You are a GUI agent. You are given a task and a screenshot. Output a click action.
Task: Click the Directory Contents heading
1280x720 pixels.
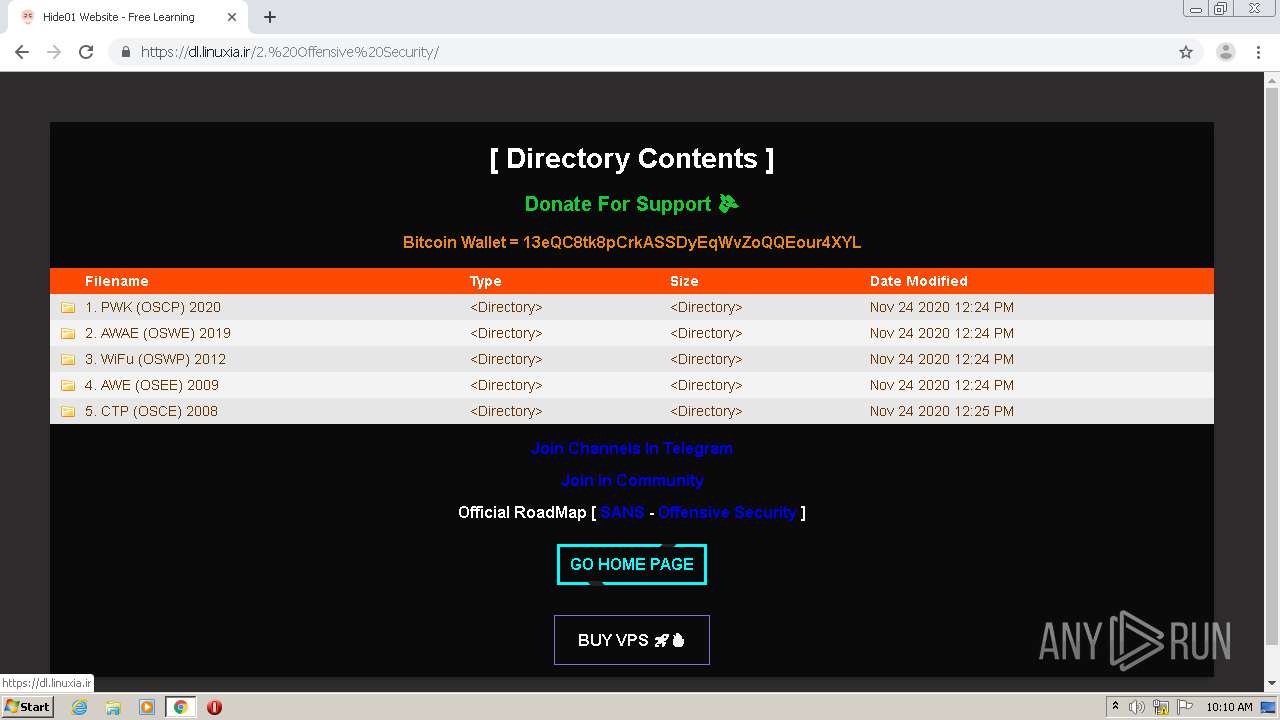click(x=632, y=159)
